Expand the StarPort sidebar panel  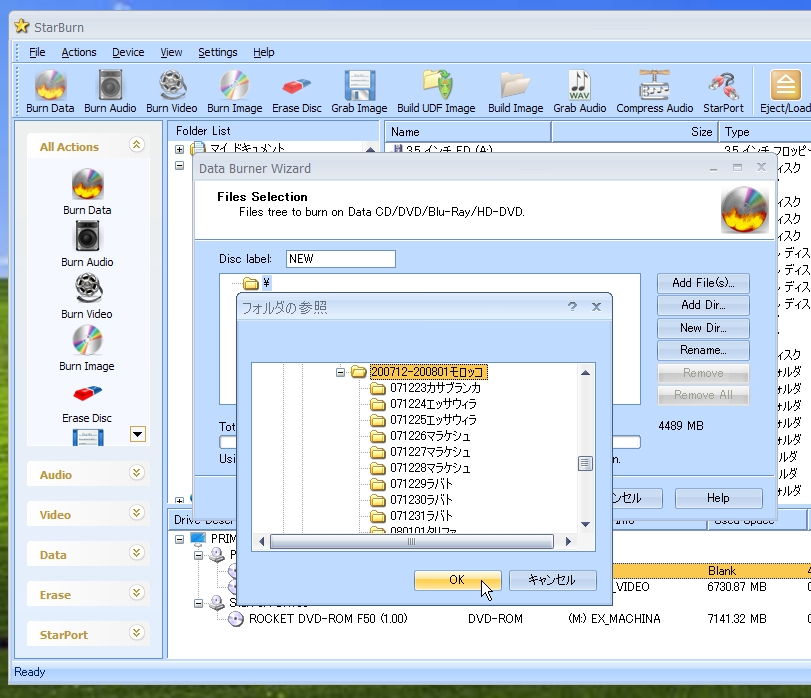tap(137, 632)
